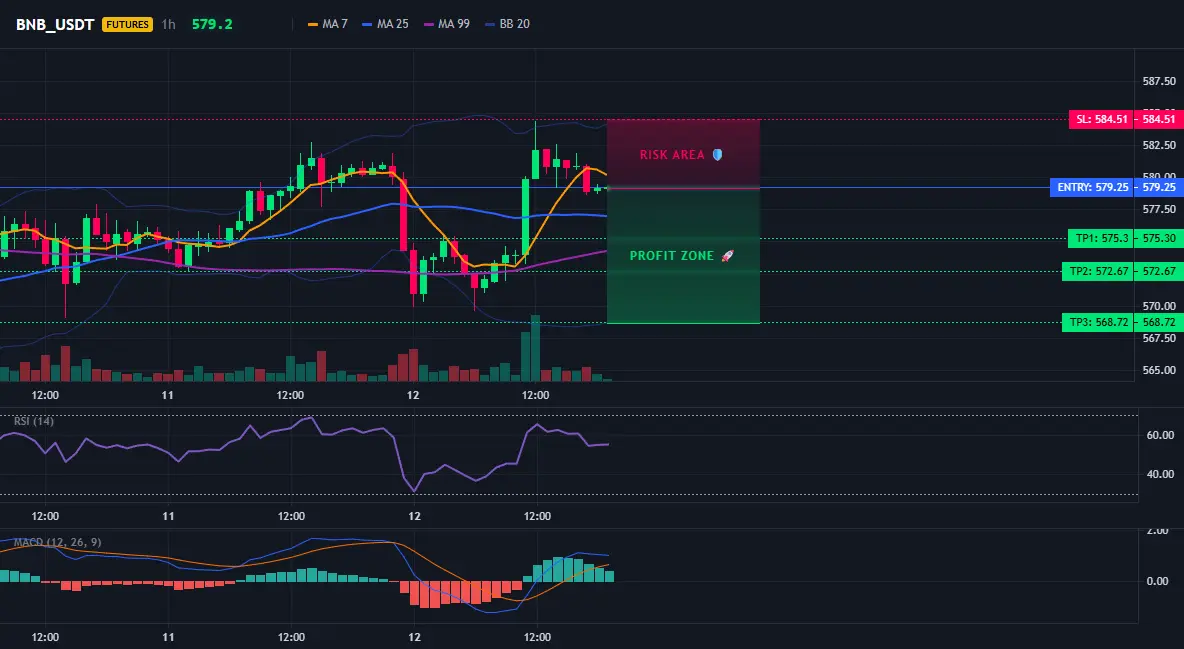The width and height of the screenshot is (1184, 649).
Task: Click the rocket icon beside PROFIT ZONE
Action: point(727,256)
